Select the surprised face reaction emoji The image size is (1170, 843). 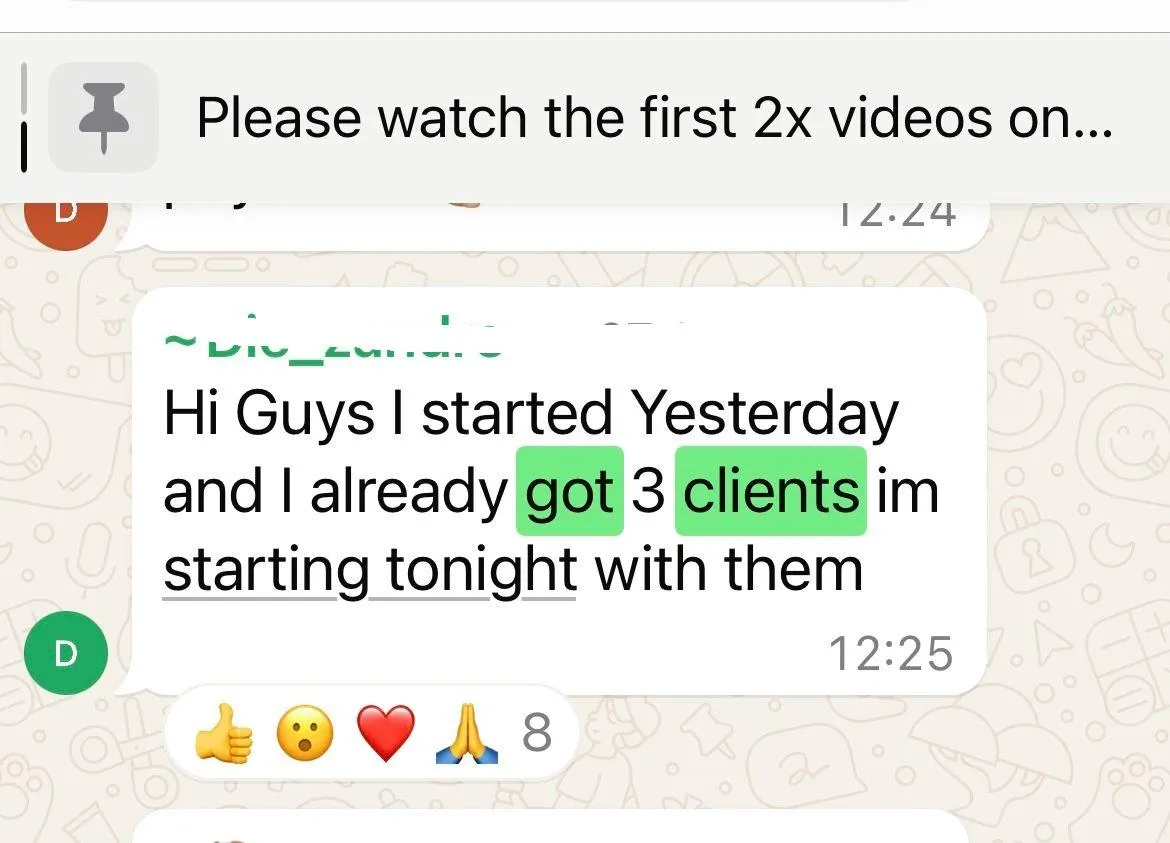[304, 733]
